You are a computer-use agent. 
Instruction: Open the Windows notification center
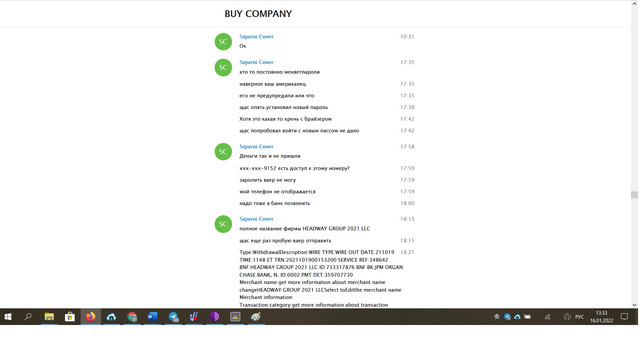pos(624,317)
